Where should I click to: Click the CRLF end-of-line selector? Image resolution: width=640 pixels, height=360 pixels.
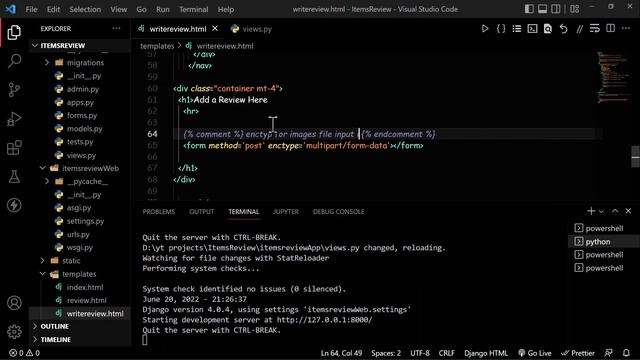pyautogui.click(x=447, y=353)
